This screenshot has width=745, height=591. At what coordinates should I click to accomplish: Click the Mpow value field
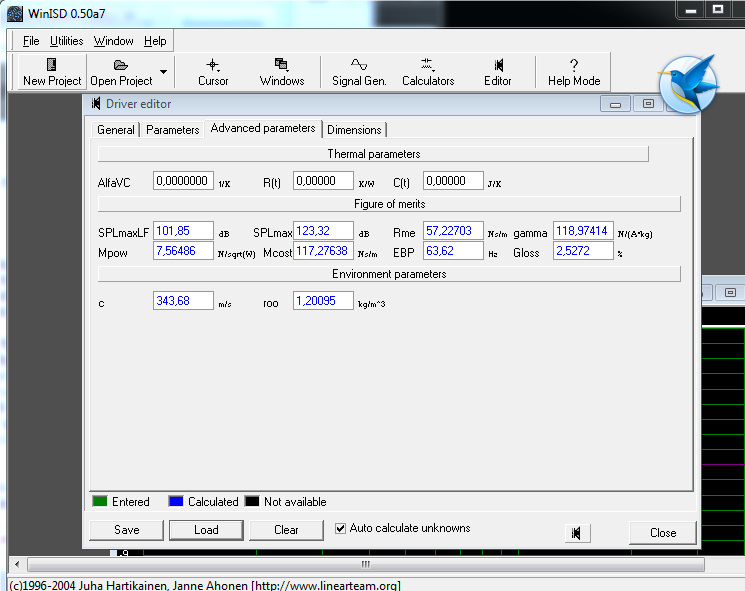[183, 251]
